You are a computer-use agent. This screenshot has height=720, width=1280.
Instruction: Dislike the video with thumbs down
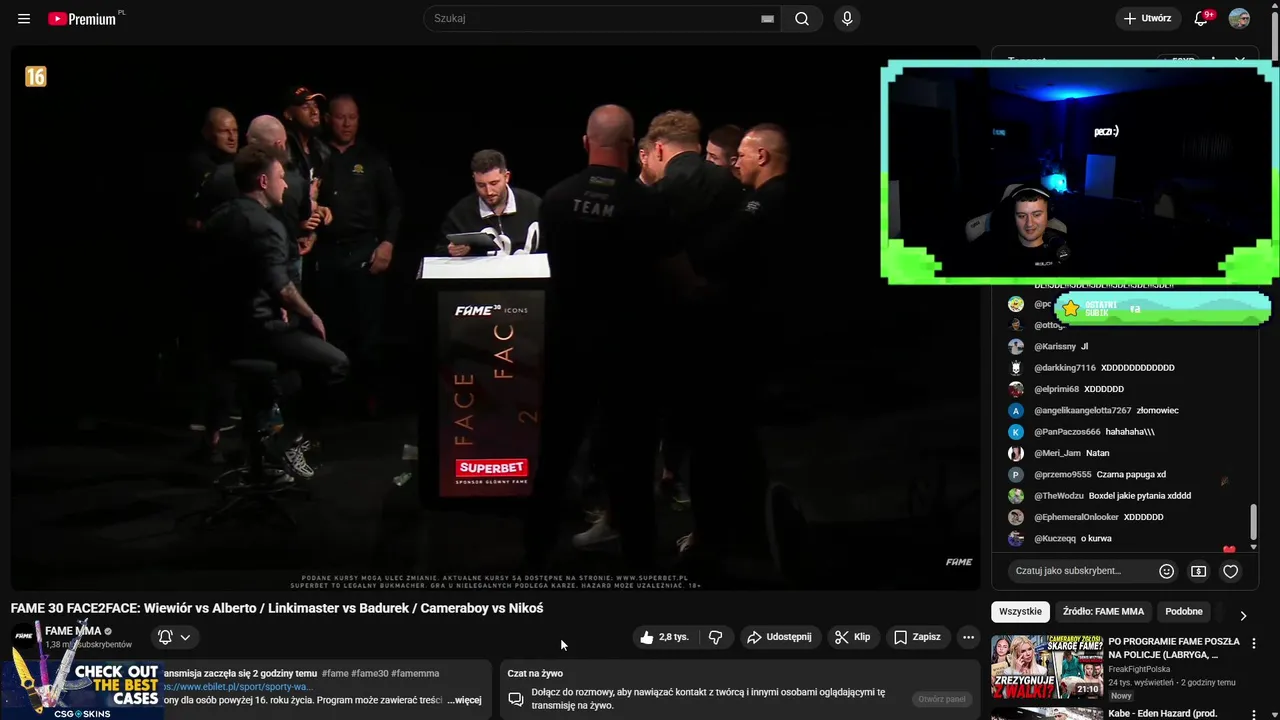715,637
